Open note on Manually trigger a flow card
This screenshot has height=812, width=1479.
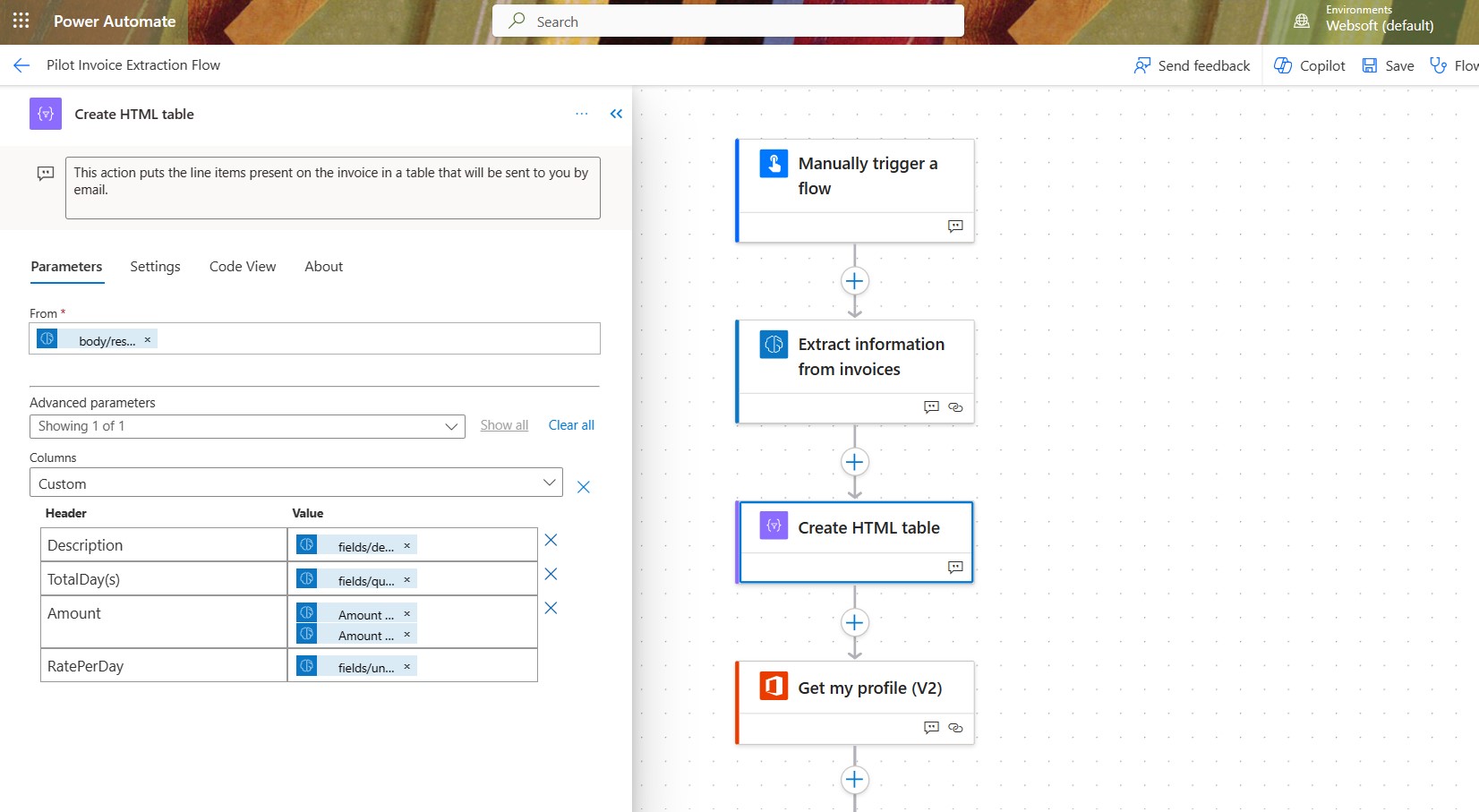point(955,227)
